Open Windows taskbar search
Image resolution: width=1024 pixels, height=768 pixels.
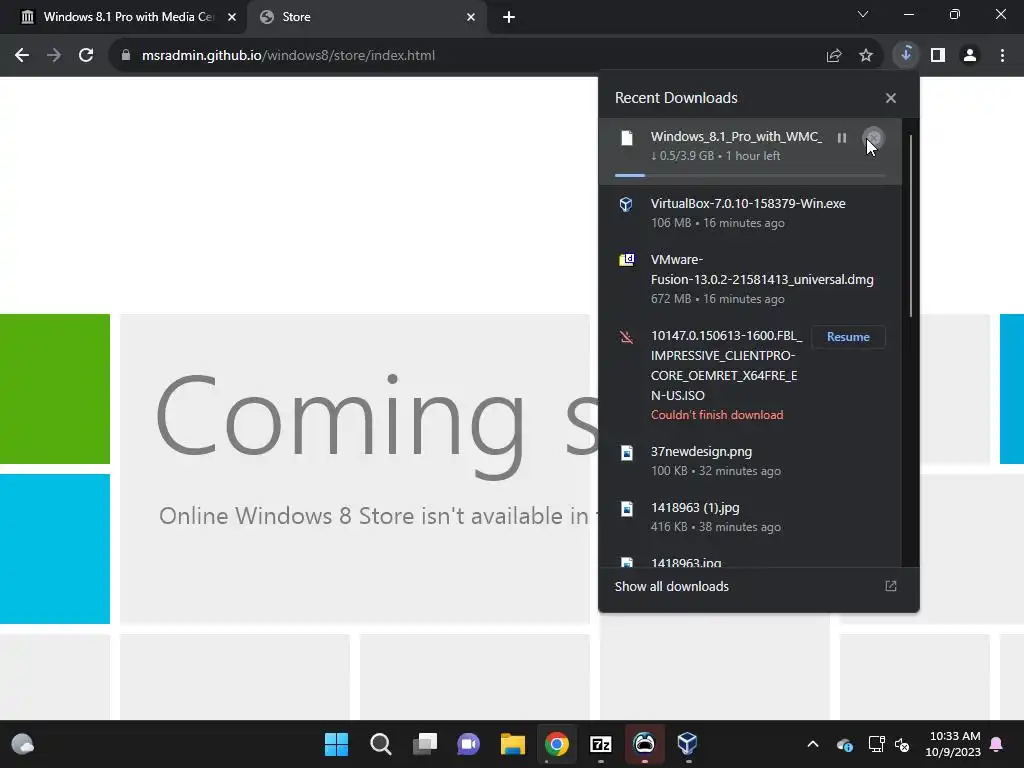(x=380, y=744)
